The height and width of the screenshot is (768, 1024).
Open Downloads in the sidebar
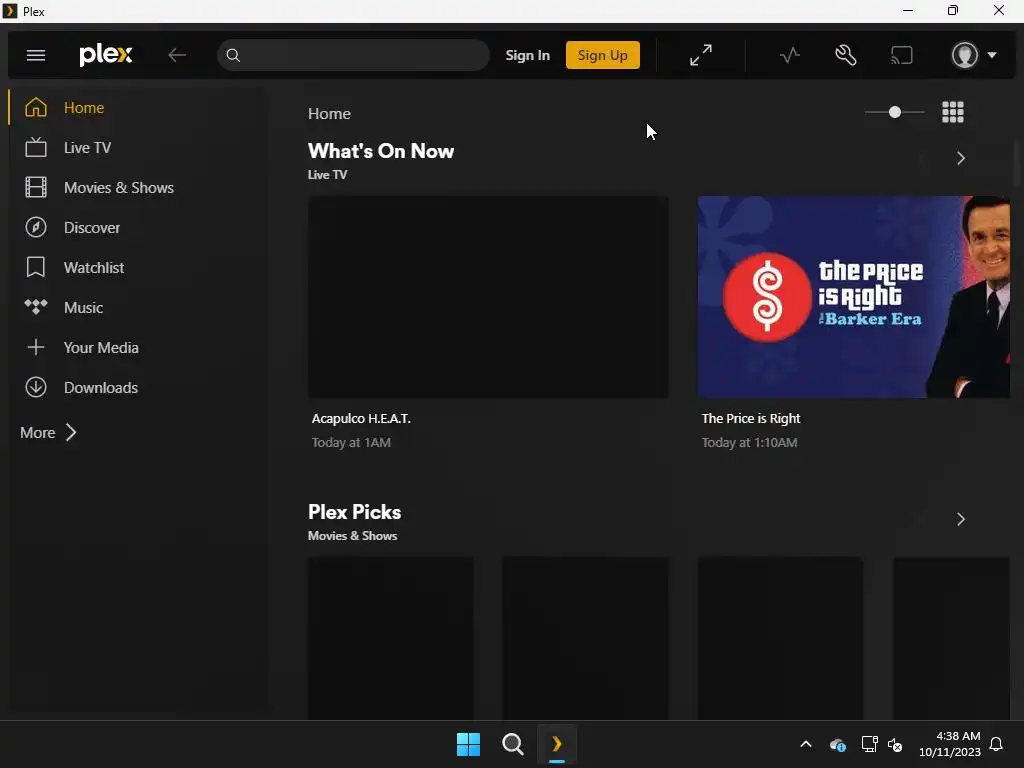click(x=137, y=387)
